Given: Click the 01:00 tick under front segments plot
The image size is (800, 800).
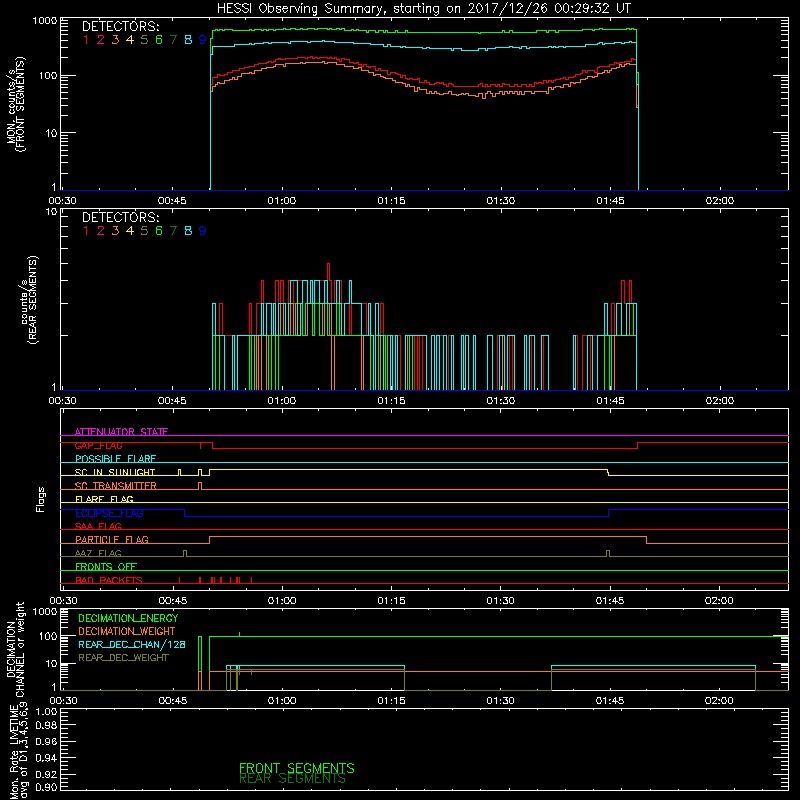Looking at the screenshot, I should click(282, 201).
